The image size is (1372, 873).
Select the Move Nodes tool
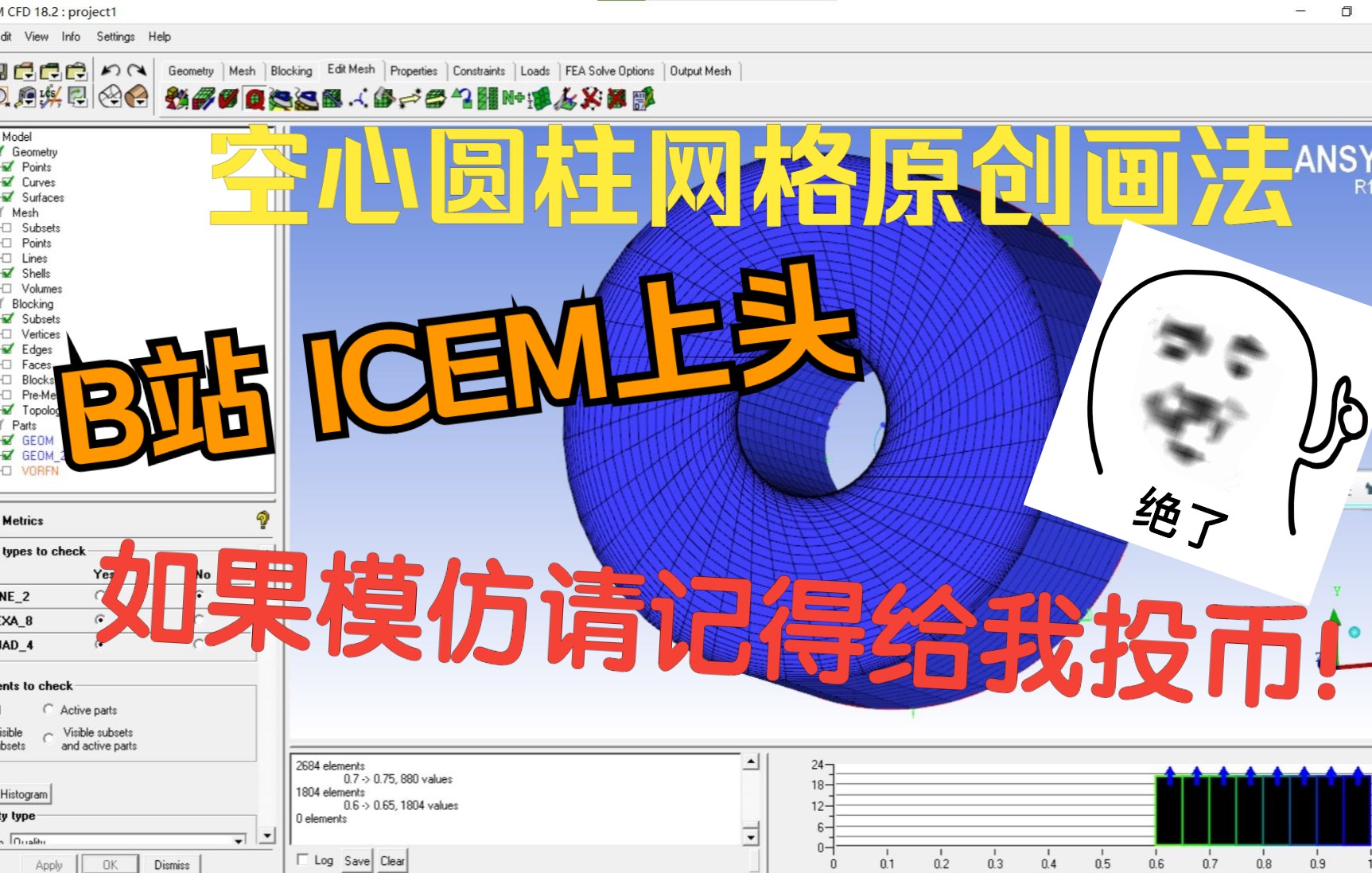pyautogui.click(x=410, y=99)
